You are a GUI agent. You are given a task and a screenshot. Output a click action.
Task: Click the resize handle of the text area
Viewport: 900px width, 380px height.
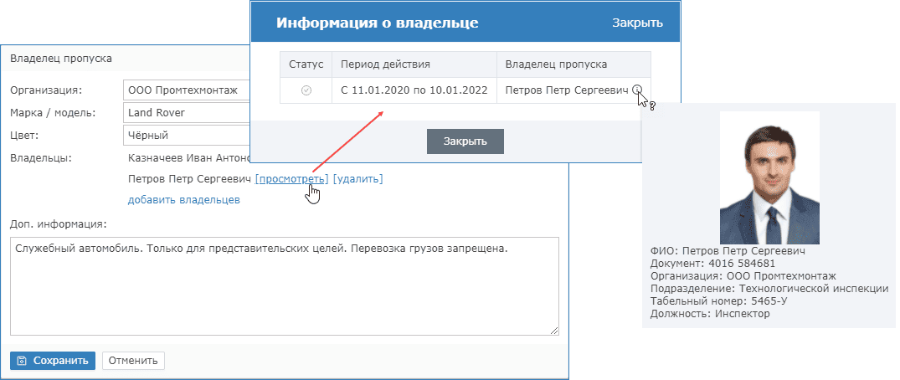554,331
